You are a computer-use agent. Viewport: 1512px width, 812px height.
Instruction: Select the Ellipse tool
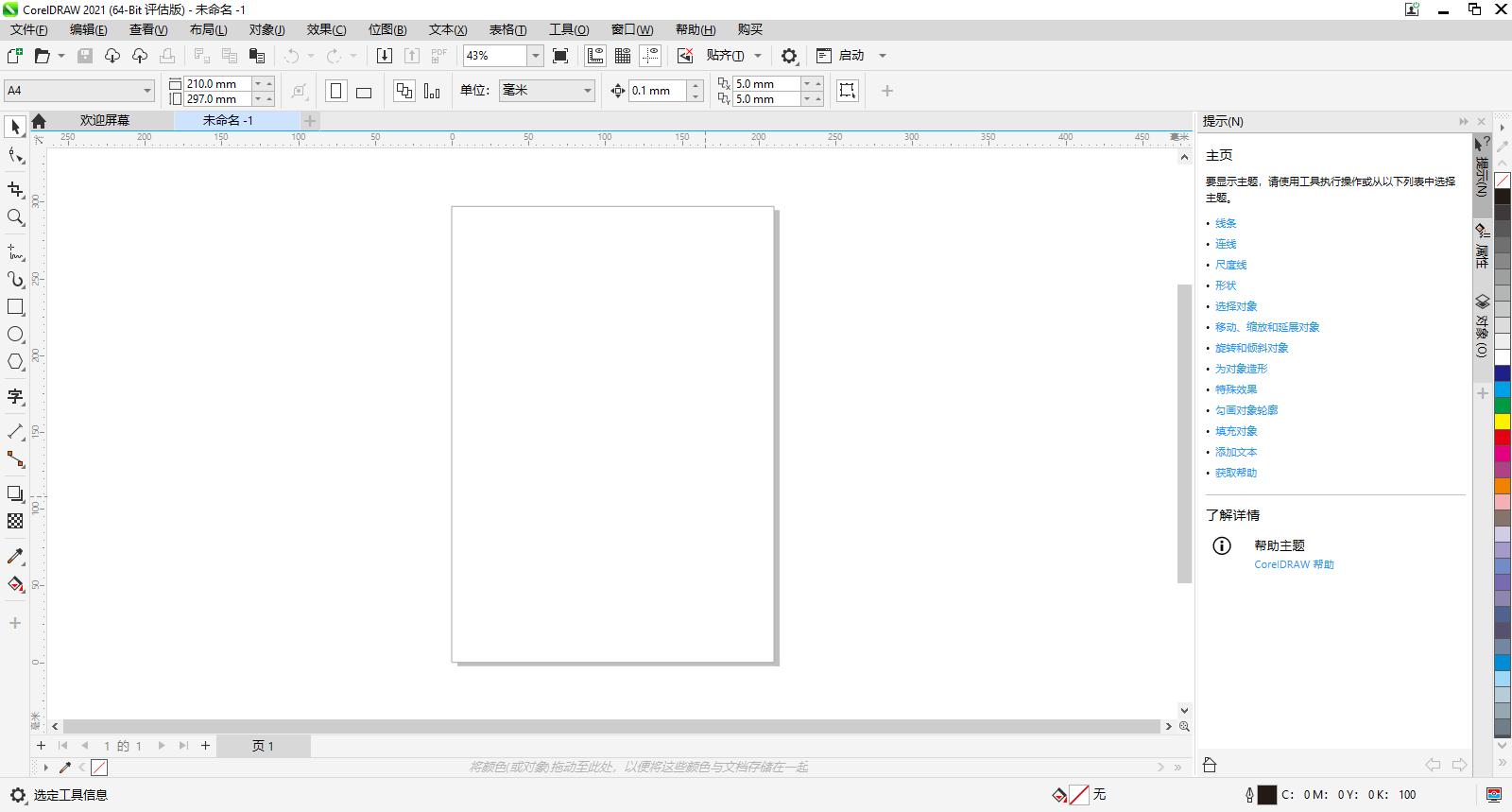pyautogui.click(x=15, y=335)
